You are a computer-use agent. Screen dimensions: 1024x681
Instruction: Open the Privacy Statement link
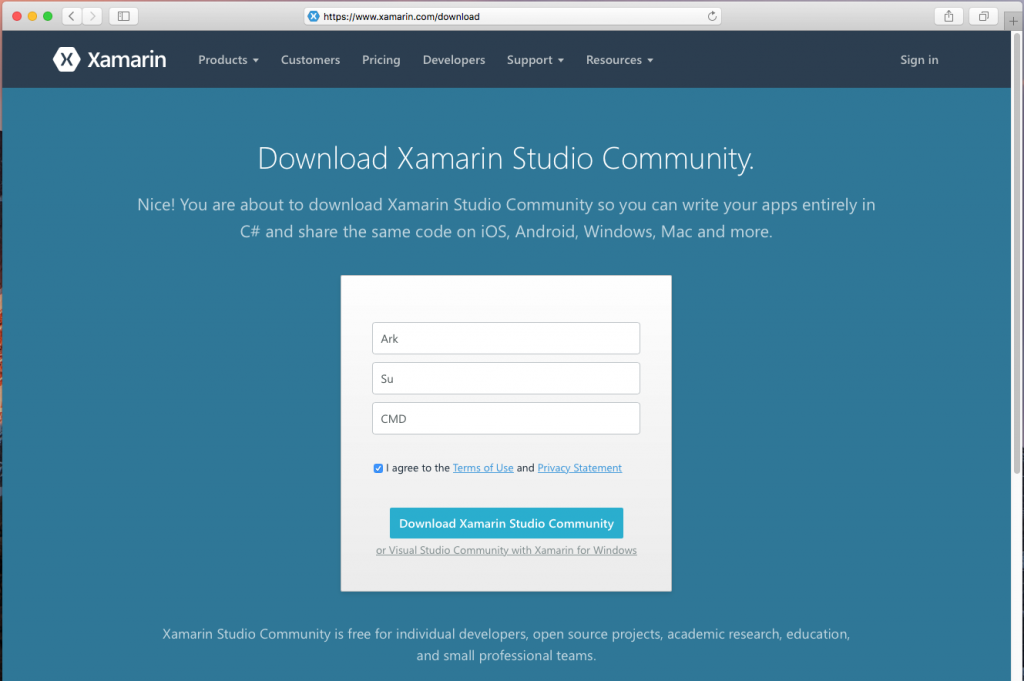coord(579,468)
